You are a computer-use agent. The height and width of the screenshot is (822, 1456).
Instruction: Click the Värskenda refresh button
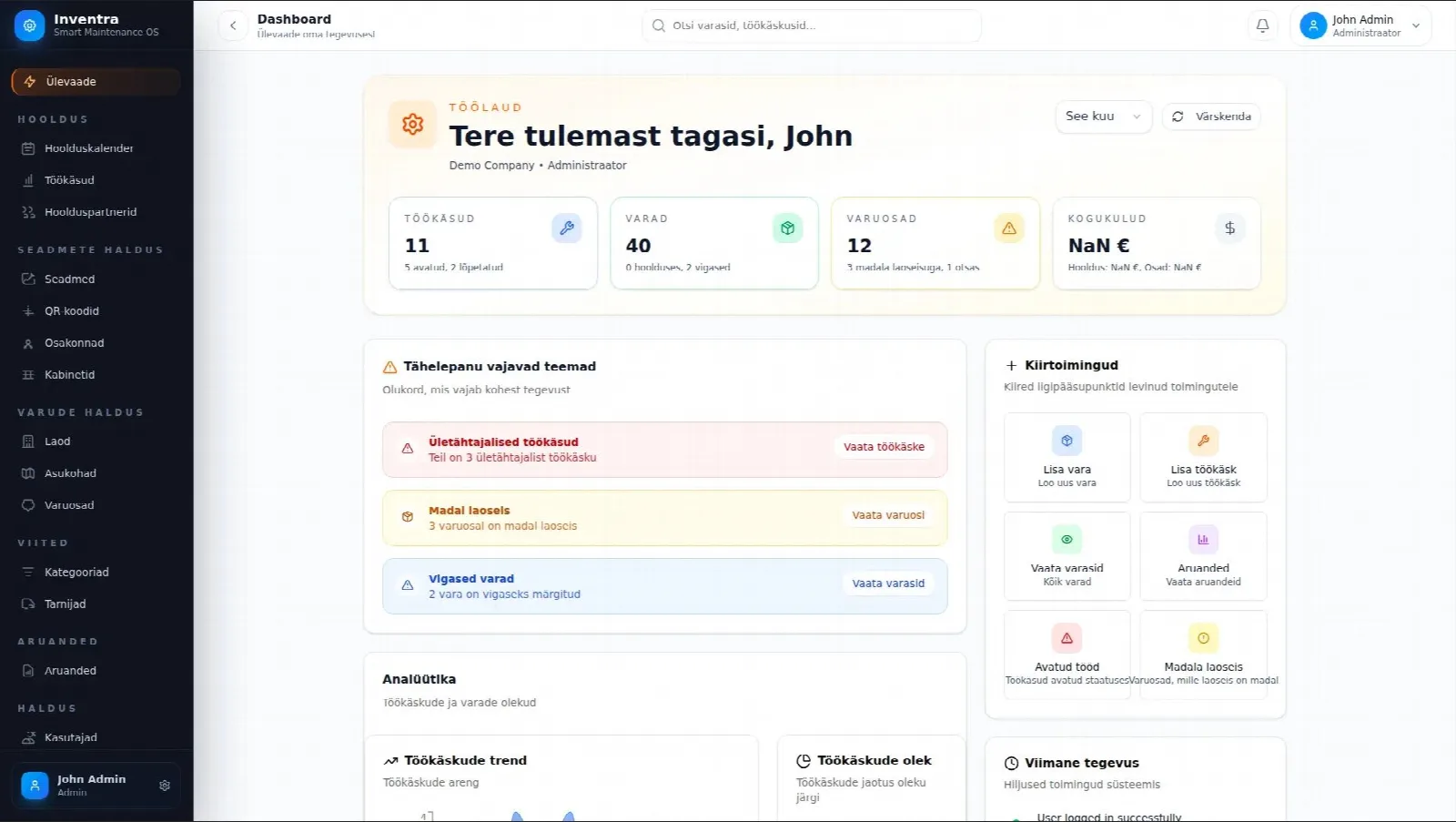1211,117
